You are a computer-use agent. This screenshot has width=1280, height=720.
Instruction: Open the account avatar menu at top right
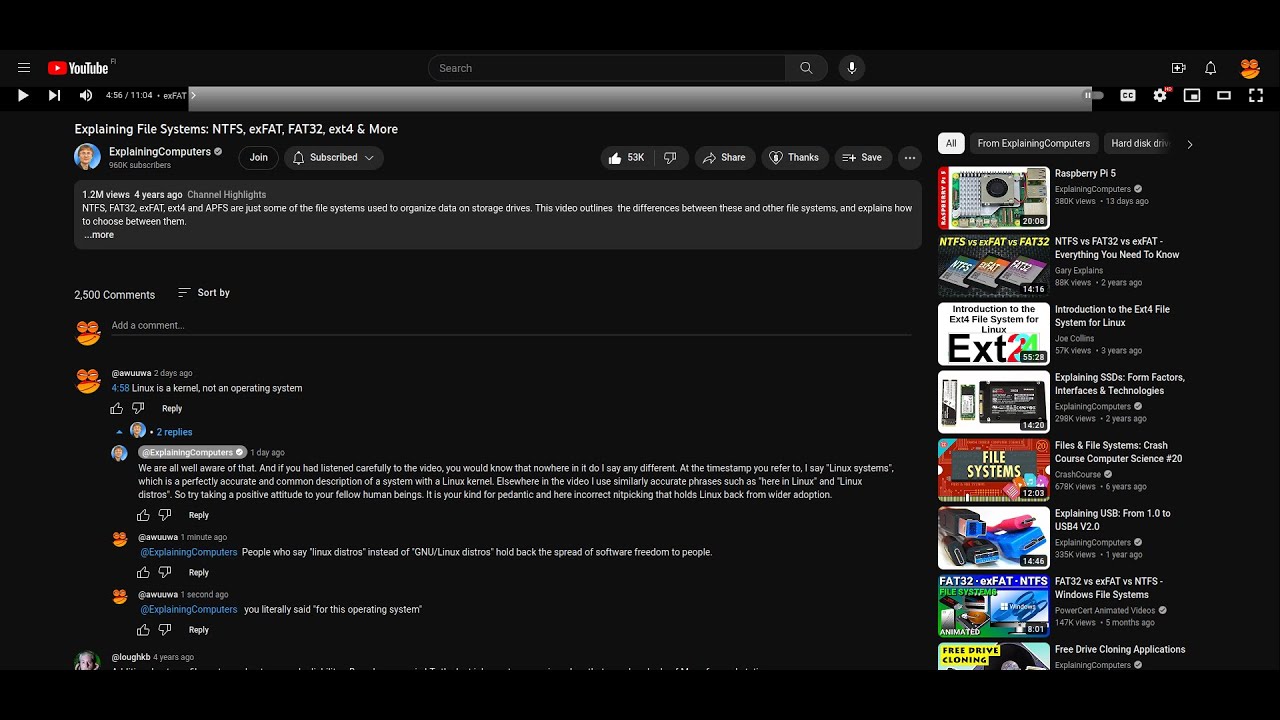pos(1250,68)
